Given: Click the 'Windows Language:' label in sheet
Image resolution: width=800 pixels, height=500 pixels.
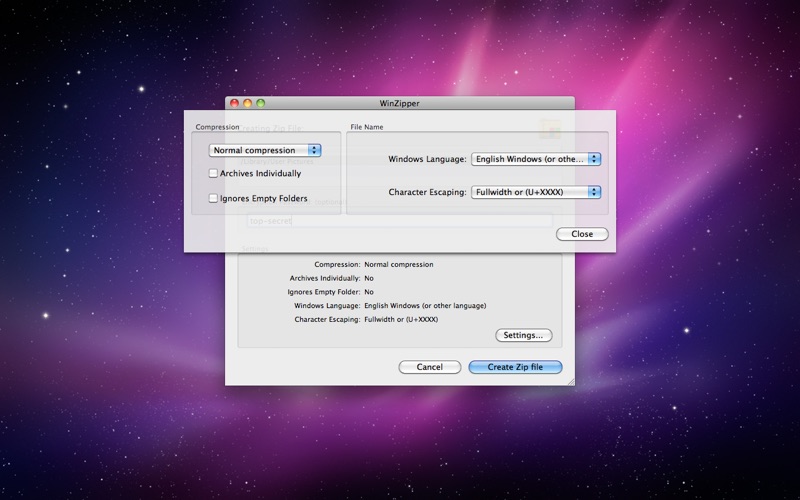Looking at the screenshot, I should pyautogui.click(x=428, y=159).
